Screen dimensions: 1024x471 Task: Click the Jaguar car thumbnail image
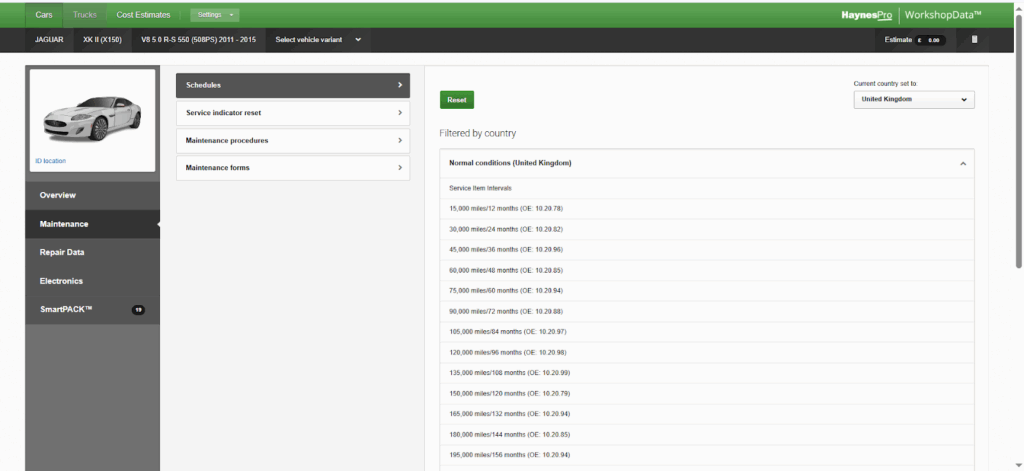click(92, 115)
